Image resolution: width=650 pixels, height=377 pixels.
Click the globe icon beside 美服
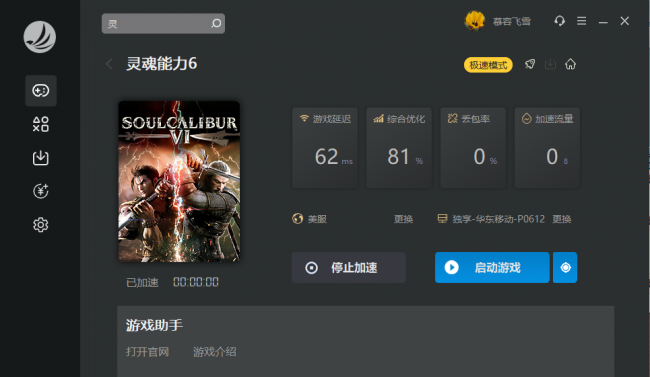(298, 219)
